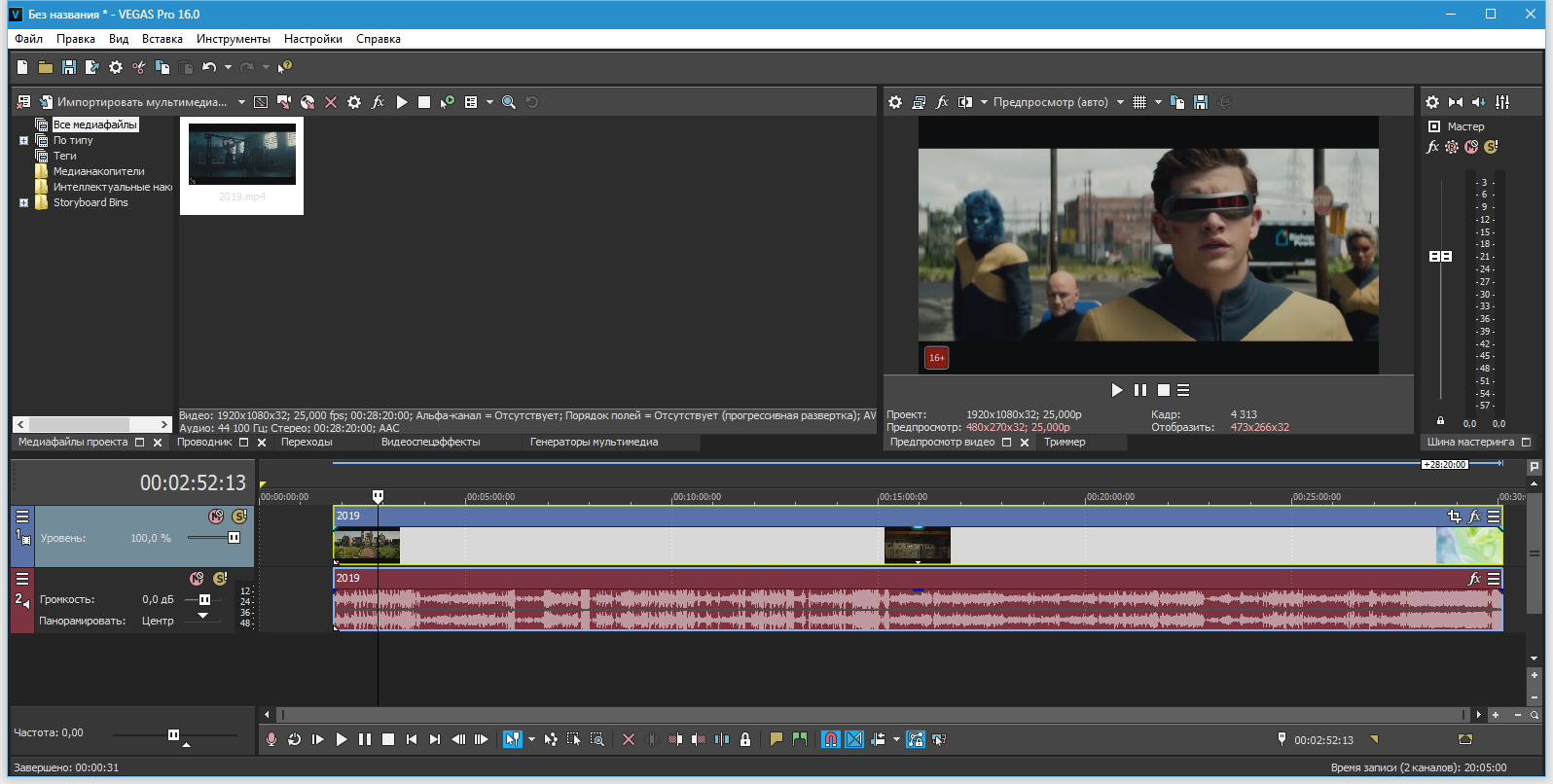Switch to the 'Видеоспецэффекты' tab
Screen dimensions: 1553x784
tap(431, 442)
